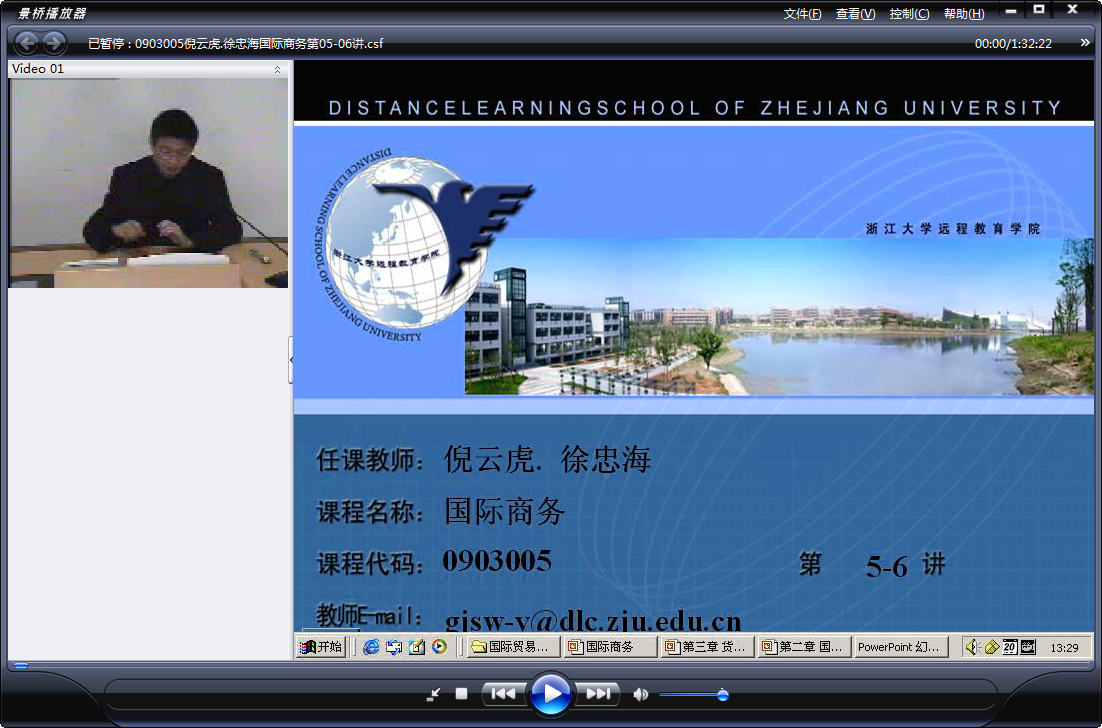Collapse the side panel using splitter arrow
Screen dimensions: 1102x728
pos(291,360)
